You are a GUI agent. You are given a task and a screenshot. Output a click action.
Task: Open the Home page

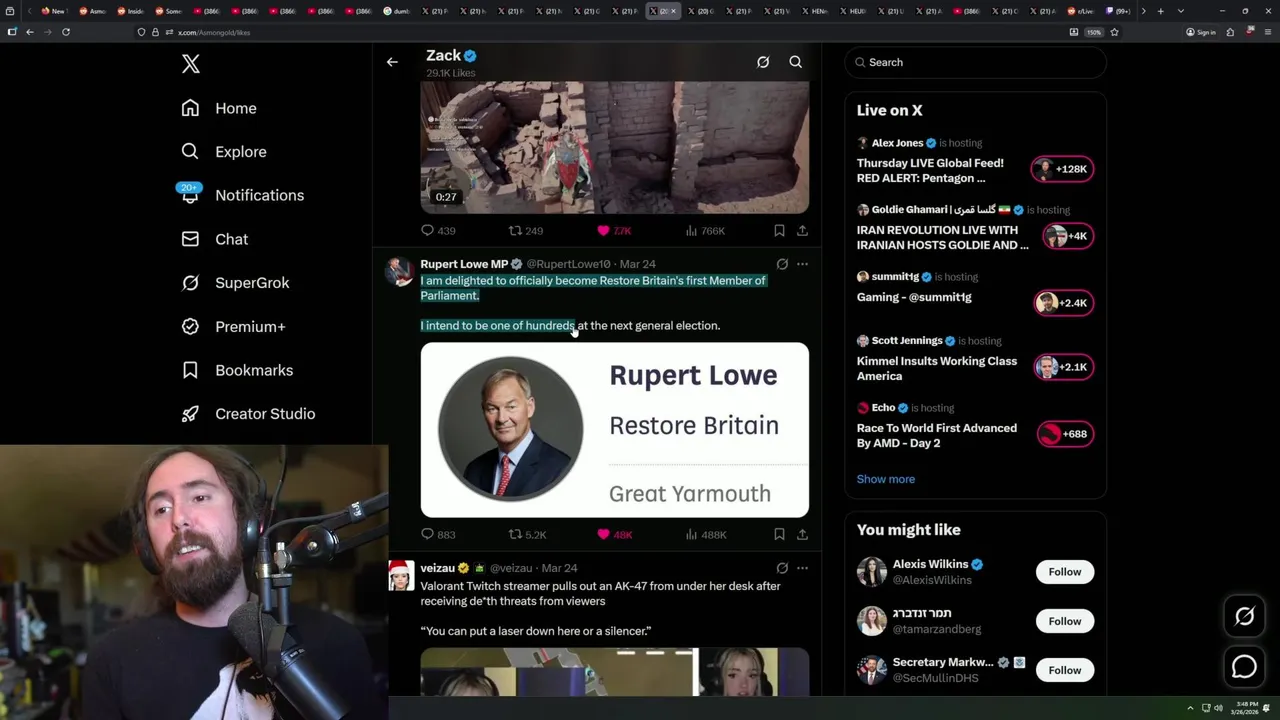(x=219, y=108)
